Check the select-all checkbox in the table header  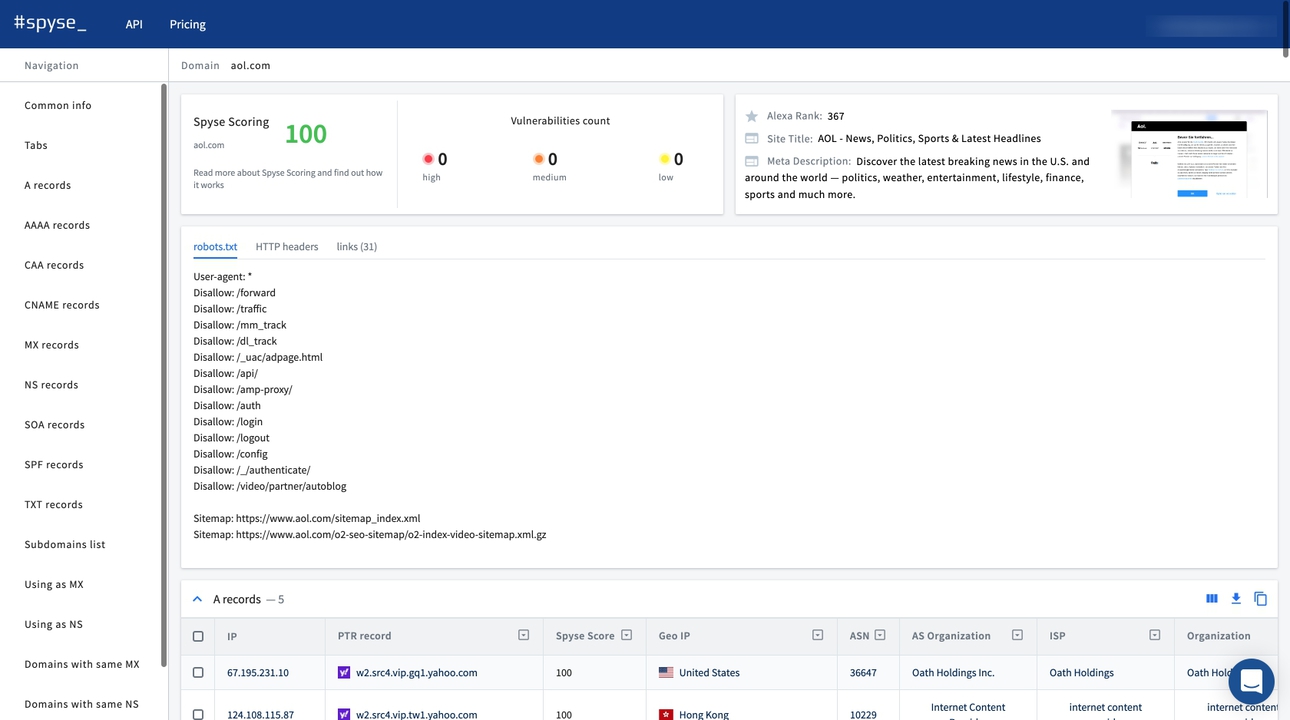coord(197,635)
